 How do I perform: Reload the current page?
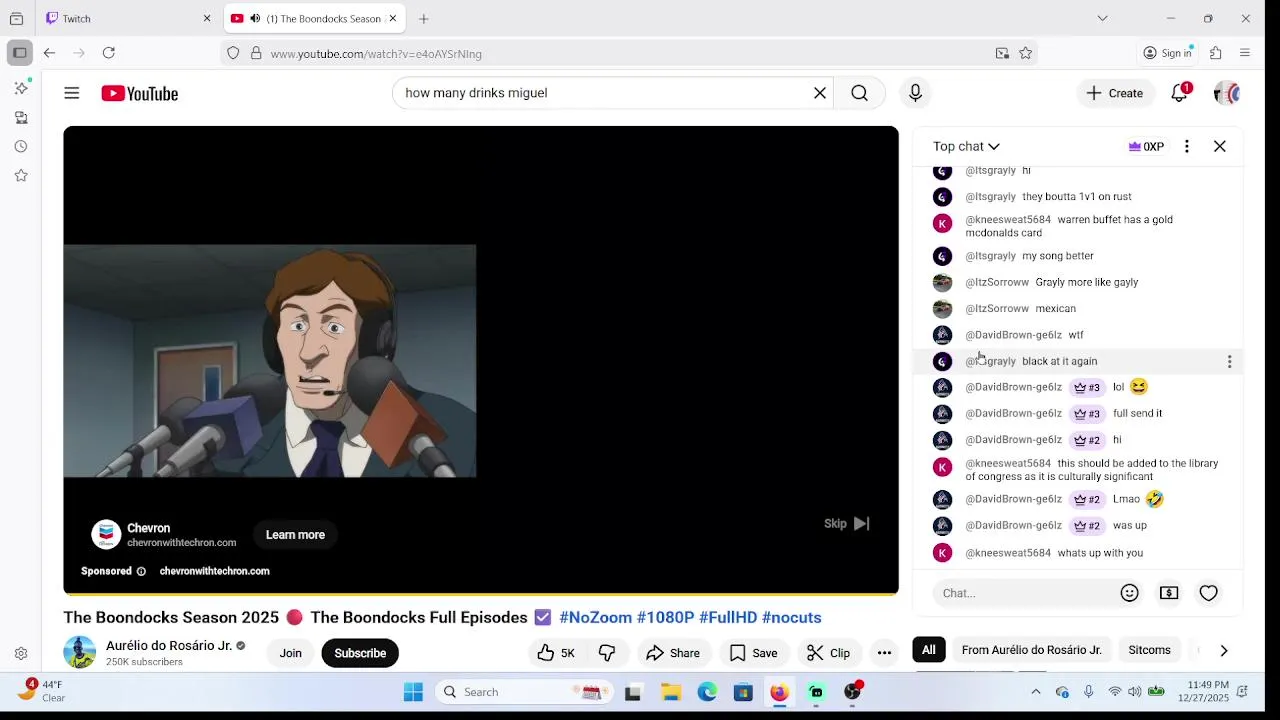tap(109, 53)
